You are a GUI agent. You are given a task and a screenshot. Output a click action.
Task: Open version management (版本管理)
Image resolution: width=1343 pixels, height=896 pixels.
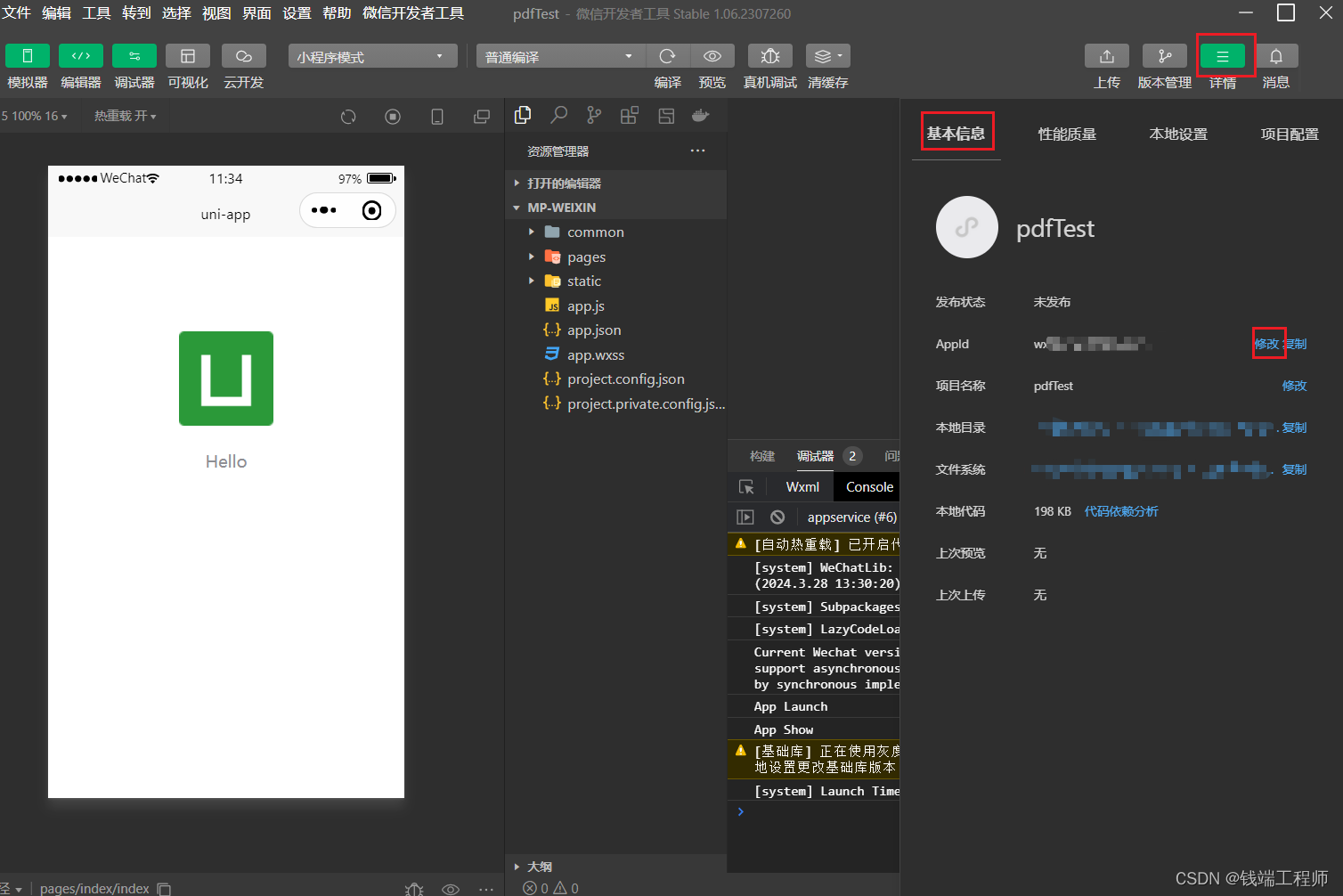(x=1165, y=56)
